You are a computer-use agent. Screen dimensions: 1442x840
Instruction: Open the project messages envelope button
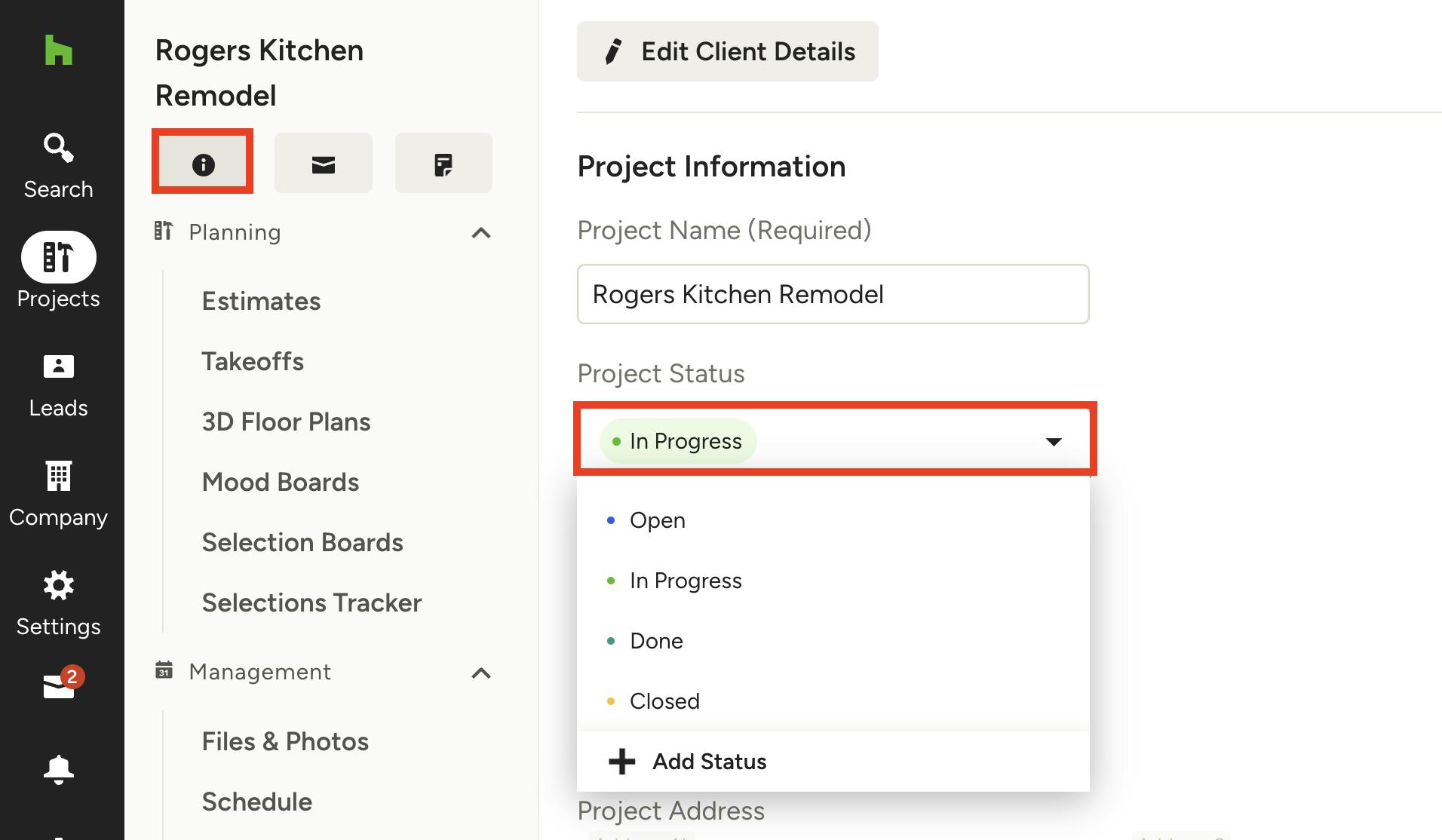323,164
